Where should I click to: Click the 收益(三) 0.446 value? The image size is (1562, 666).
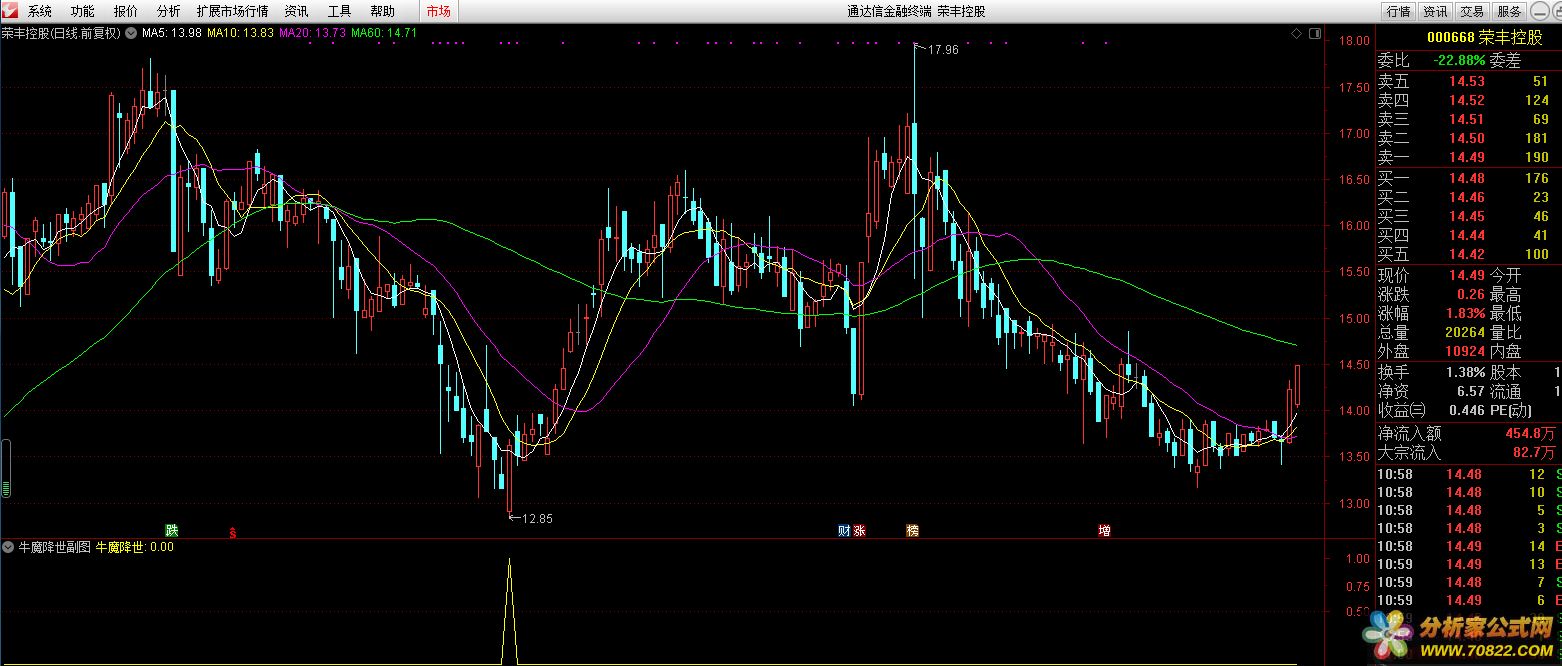coord(1467,410)
